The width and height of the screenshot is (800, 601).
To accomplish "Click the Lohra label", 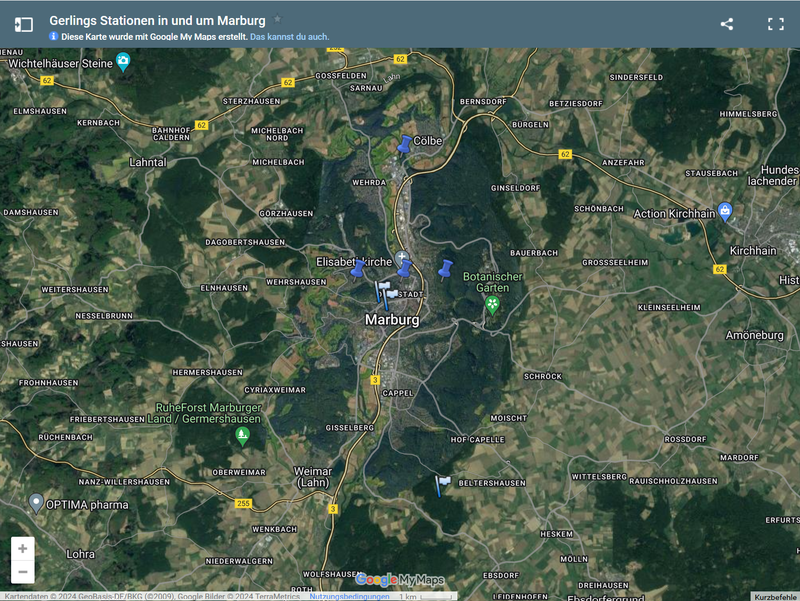I will pyautogui.click(x=80, y=554).
